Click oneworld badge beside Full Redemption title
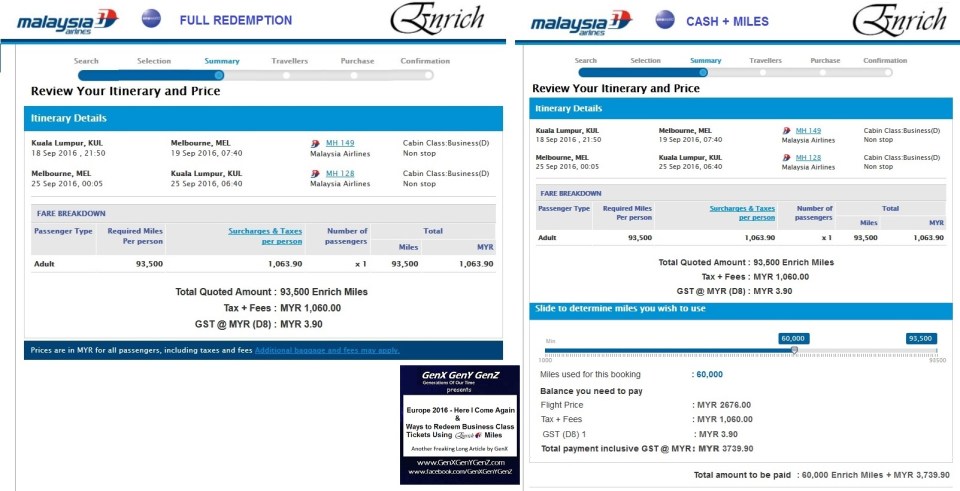Screen dimensions: 960x491 pos(151,18)
